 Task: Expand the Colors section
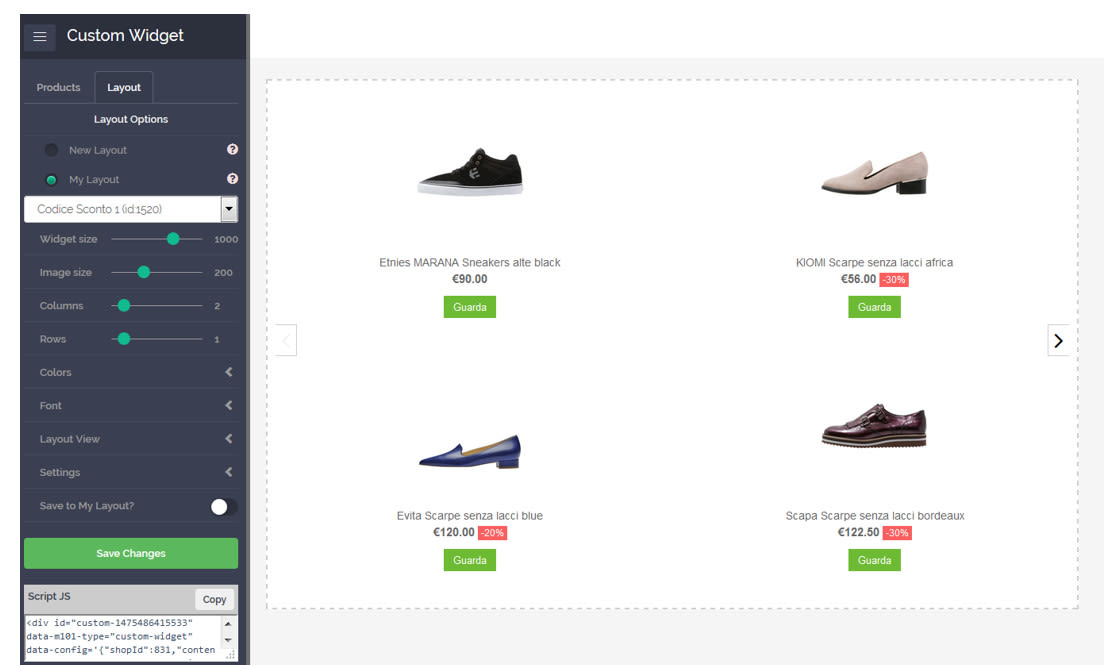131,372
